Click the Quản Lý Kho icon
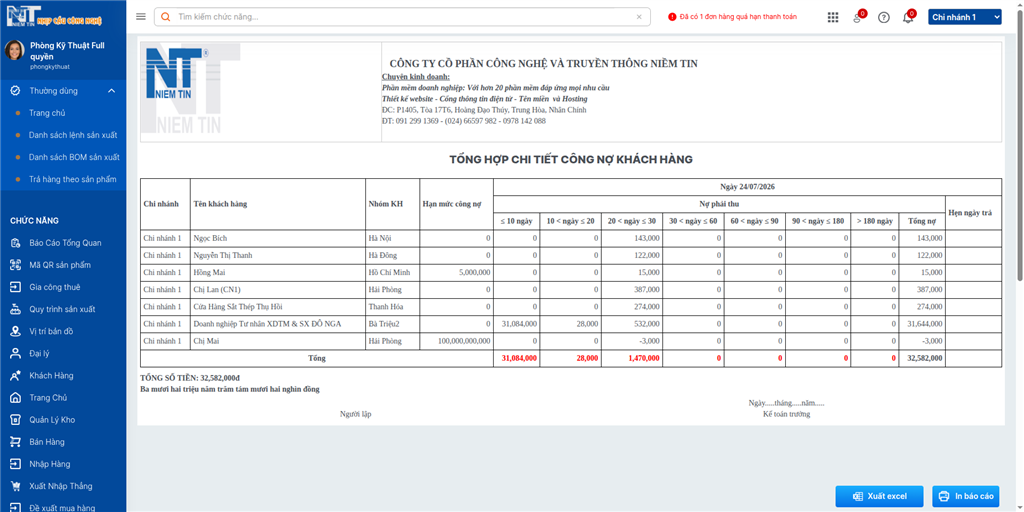1024x512 pixels. tap(15, 420)
